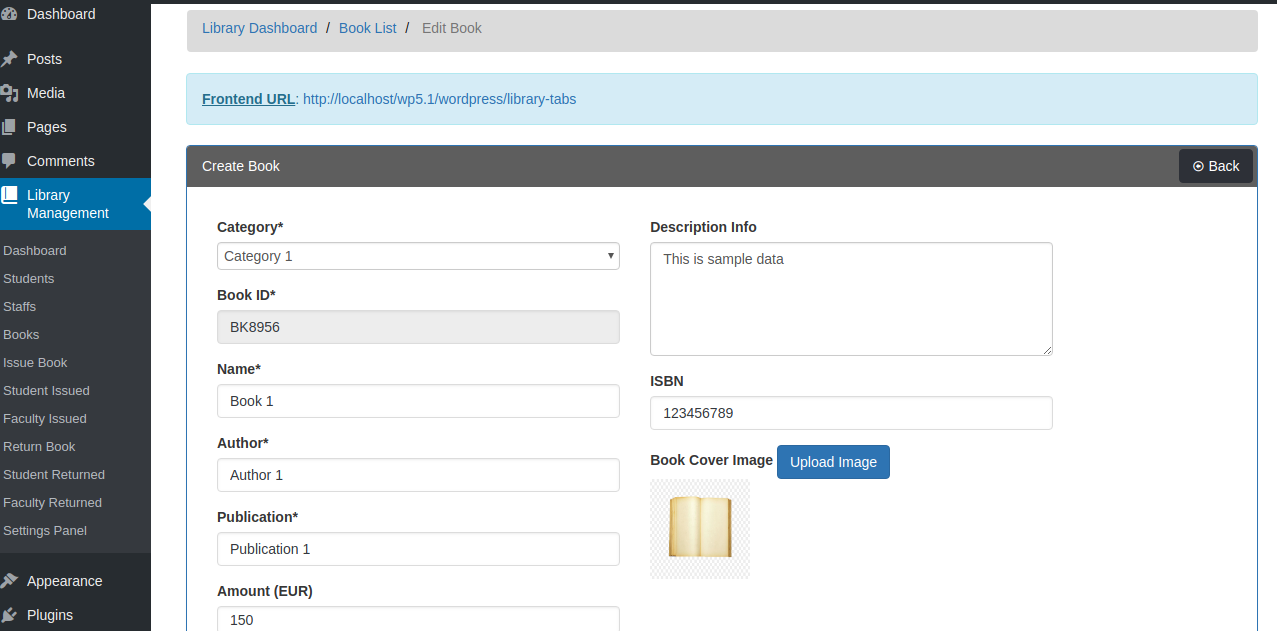Viewport: 1277px width, 631px height.
Task: Open the Students submenu
Action: click(29, 279)
